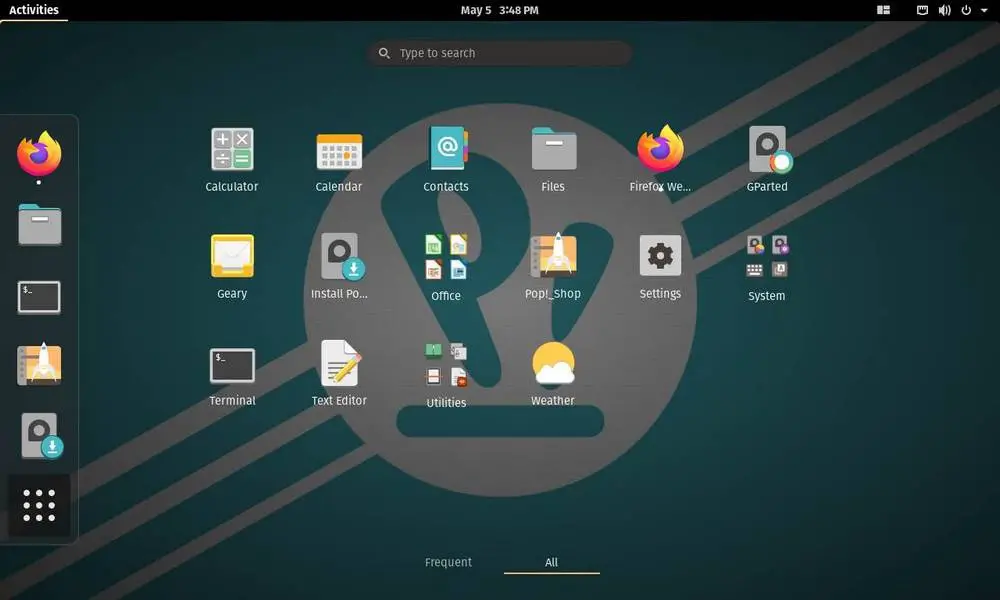Click the Type to search field
1000x600 pixels.
tap(499, 53)
